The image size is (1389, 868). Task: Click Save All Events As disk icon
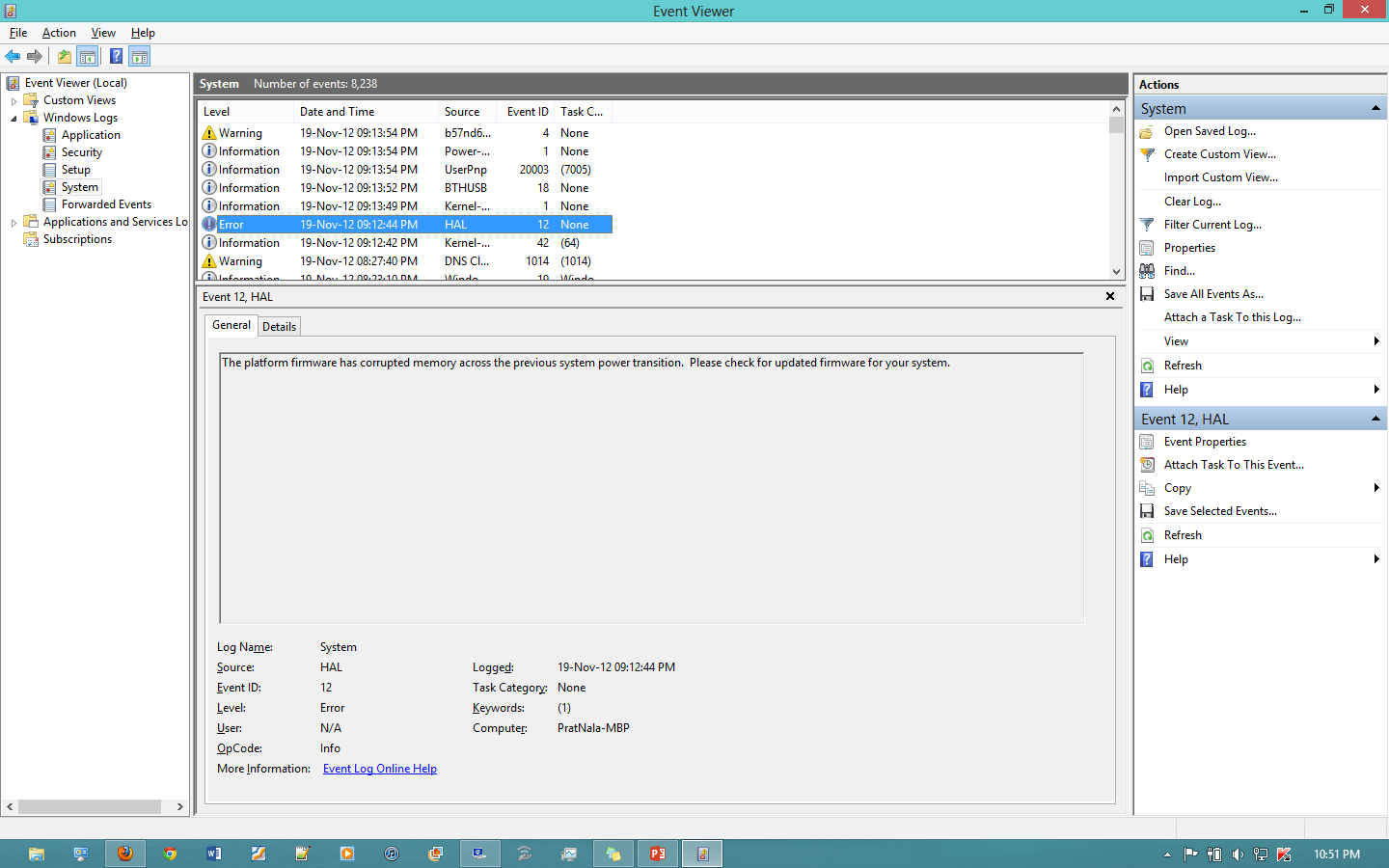click(1147, 294)
